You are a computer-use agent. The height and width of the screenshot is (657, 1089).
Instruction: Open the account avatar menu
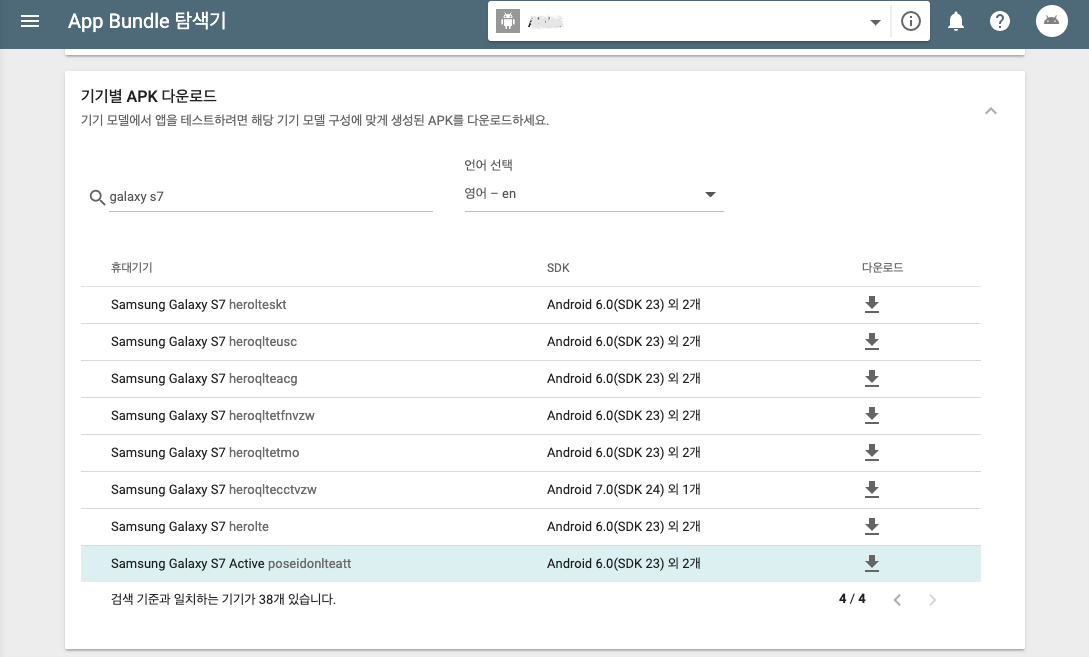(1051, 21)
